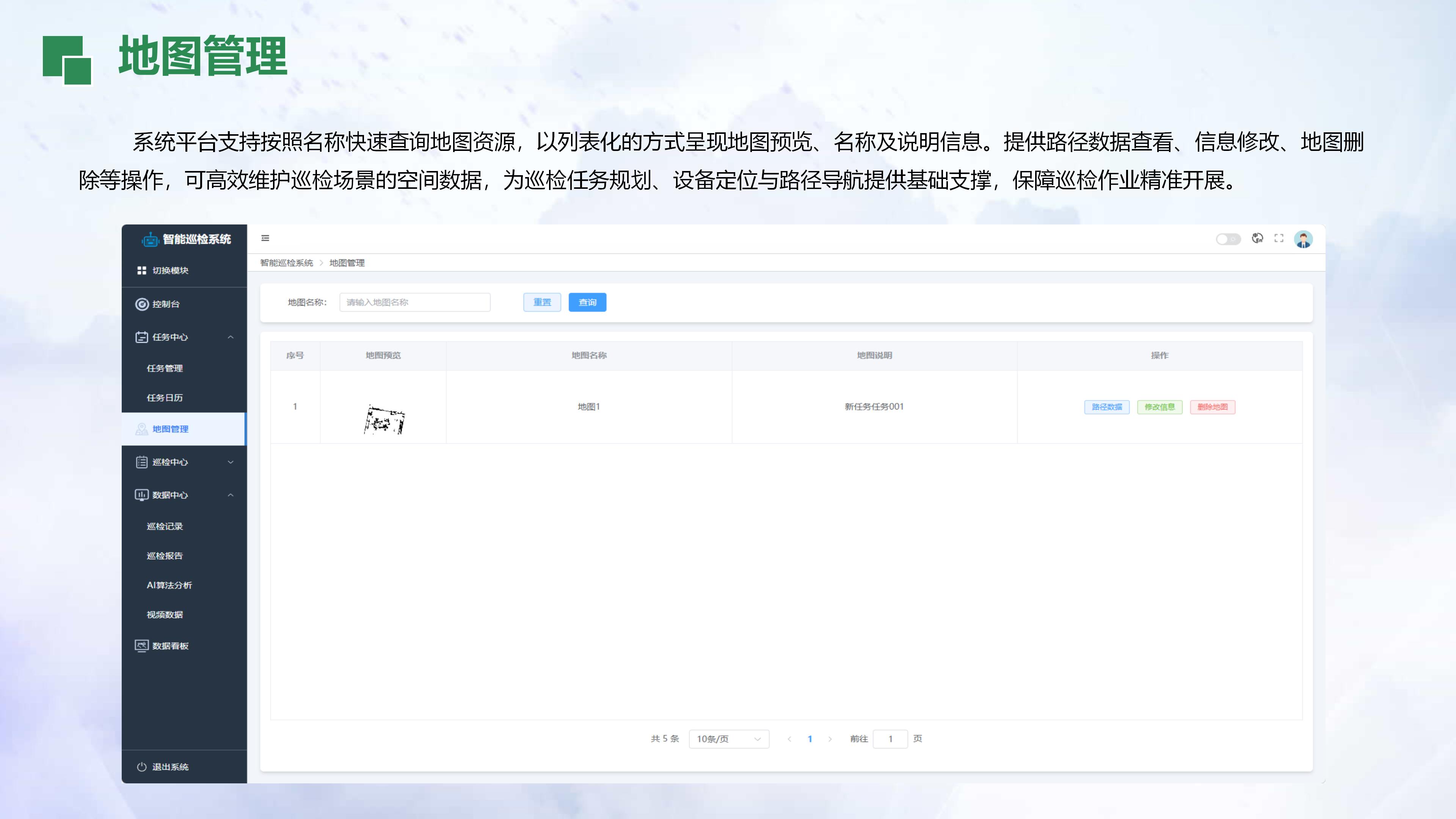Click the 控制台 target icon
This screenshot has width=1456, height=819.
[x=142, y=304]
